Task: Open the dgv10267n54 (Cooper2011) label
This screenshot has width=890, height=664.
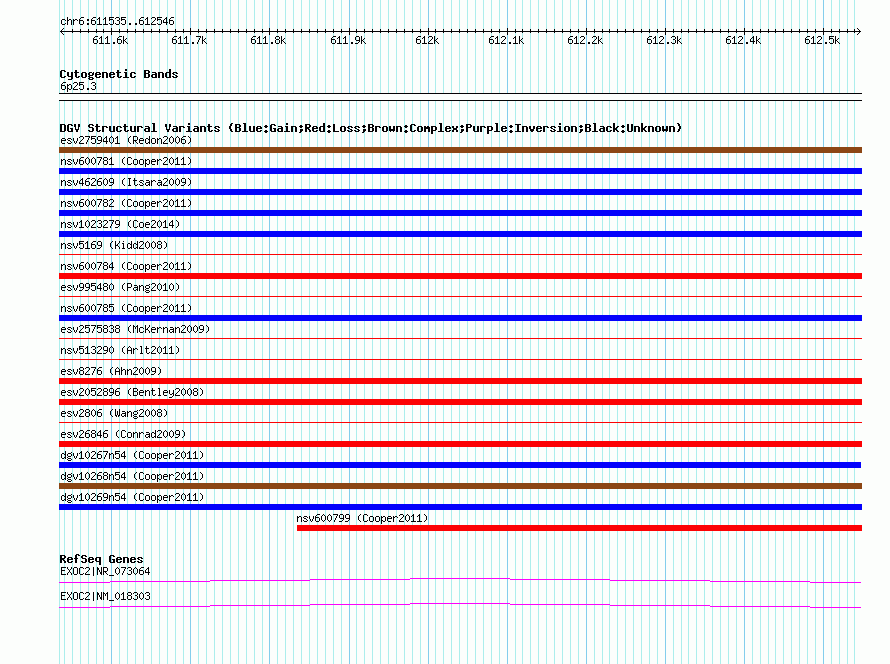Action: click(132, 455)
